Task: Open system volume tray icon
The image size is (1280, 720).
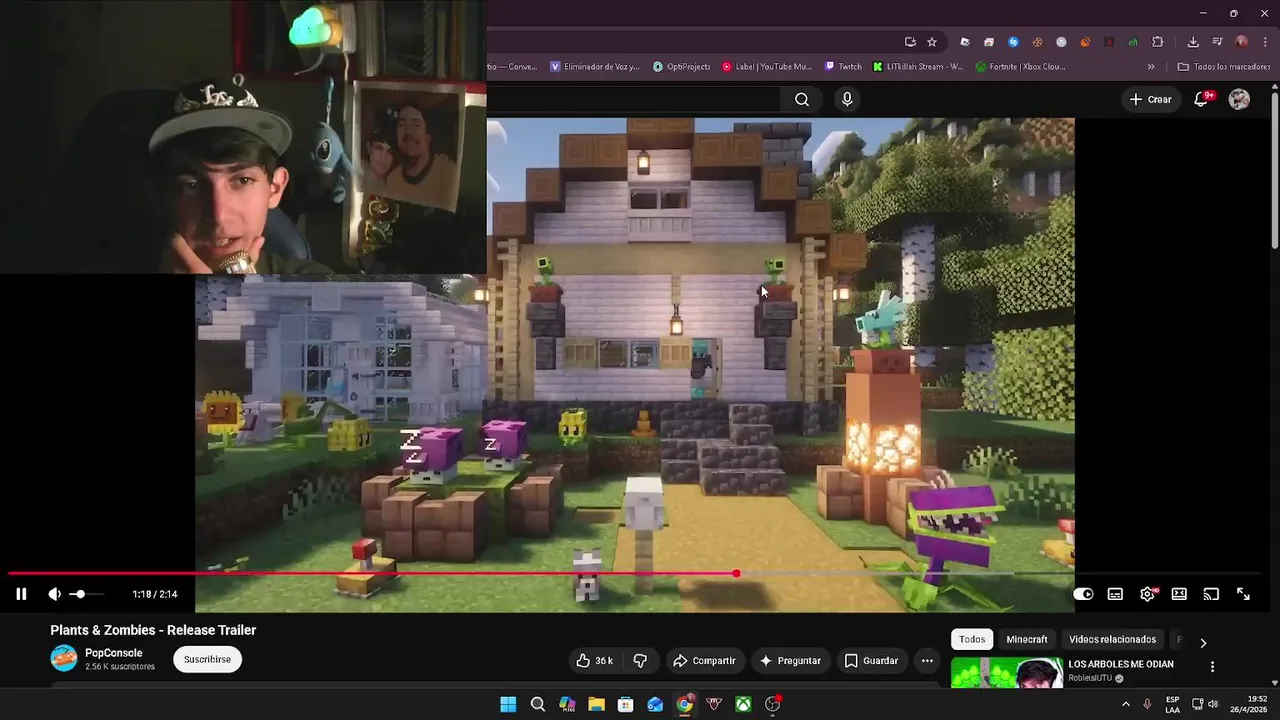Action: tap(1213, 704)
